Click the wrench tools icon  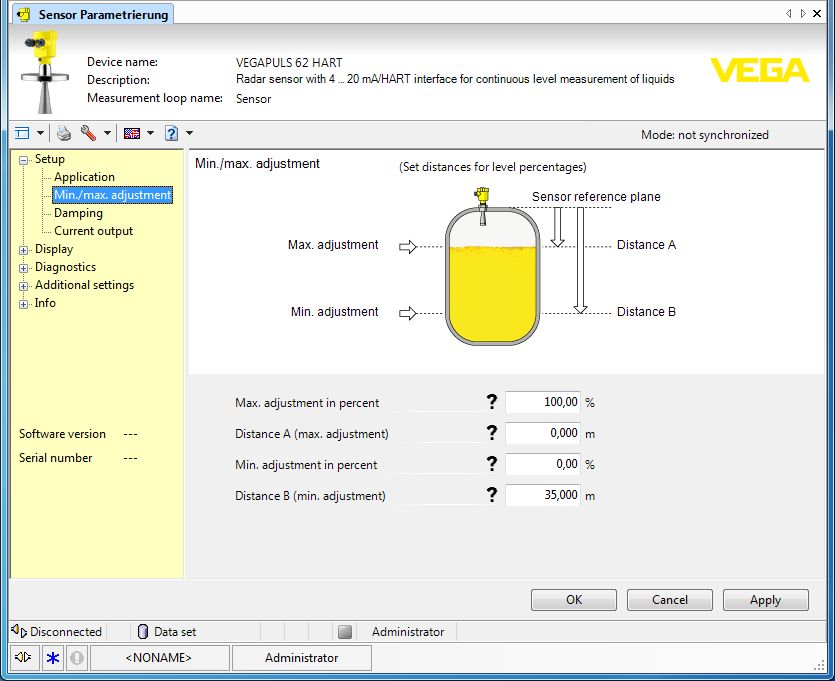pyautogui.click(x=88, y=133)
